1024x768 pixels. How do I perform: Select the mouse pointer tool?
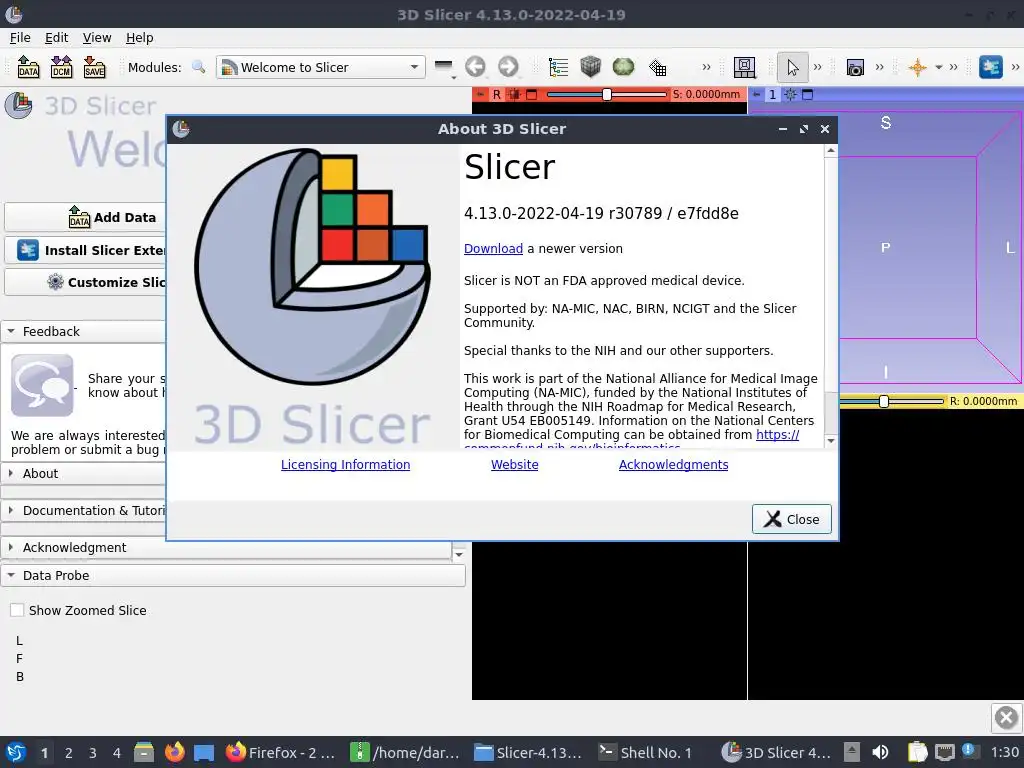(792, 67)
